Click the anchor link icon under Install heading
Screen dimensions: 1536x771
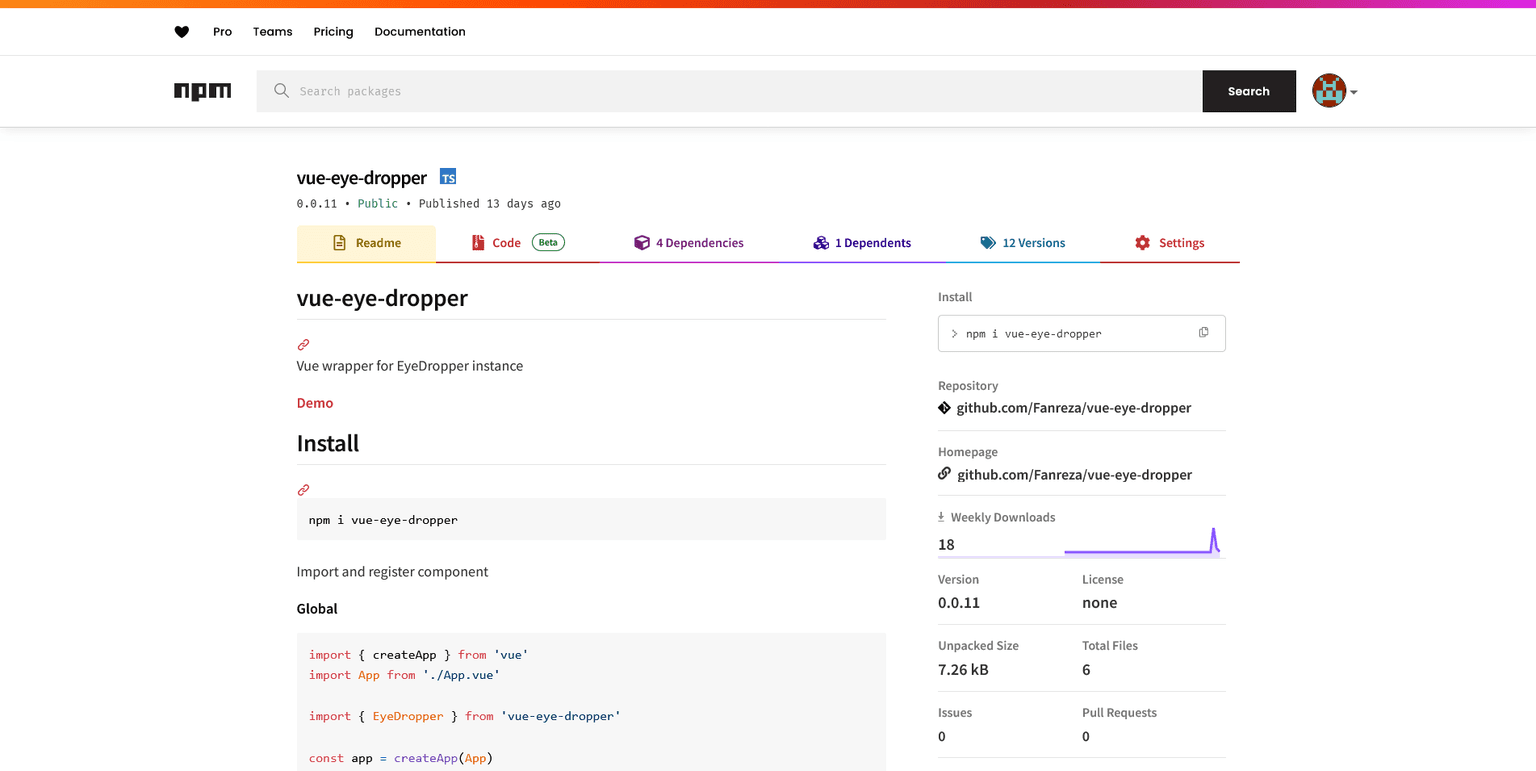click(x=303, y=490)
